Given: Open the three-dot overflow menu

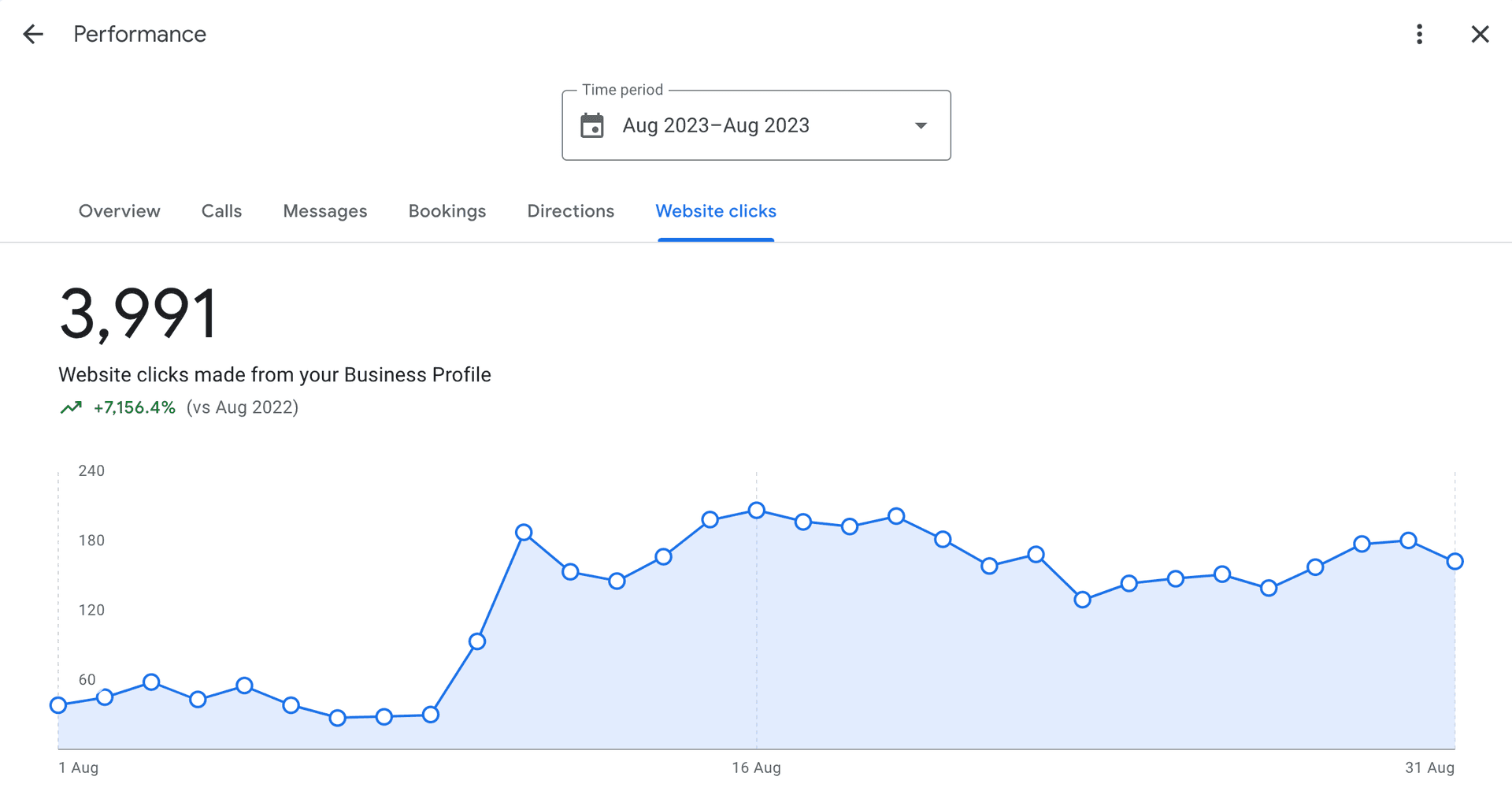Looking at the screenshot, I should point(1420,34).
